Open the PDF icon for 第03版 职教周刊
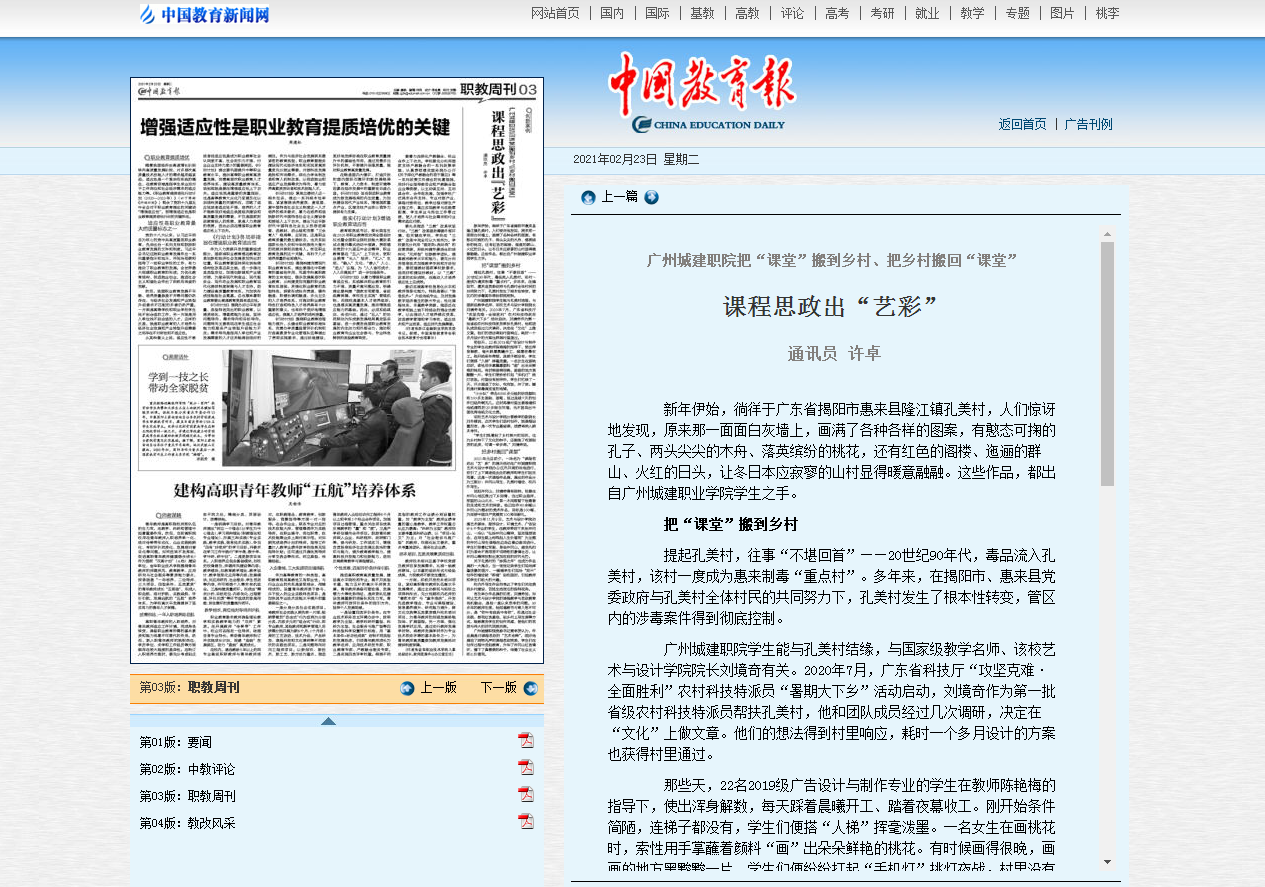The height and width of the screenshot is (887, 1265). (525, 795)
